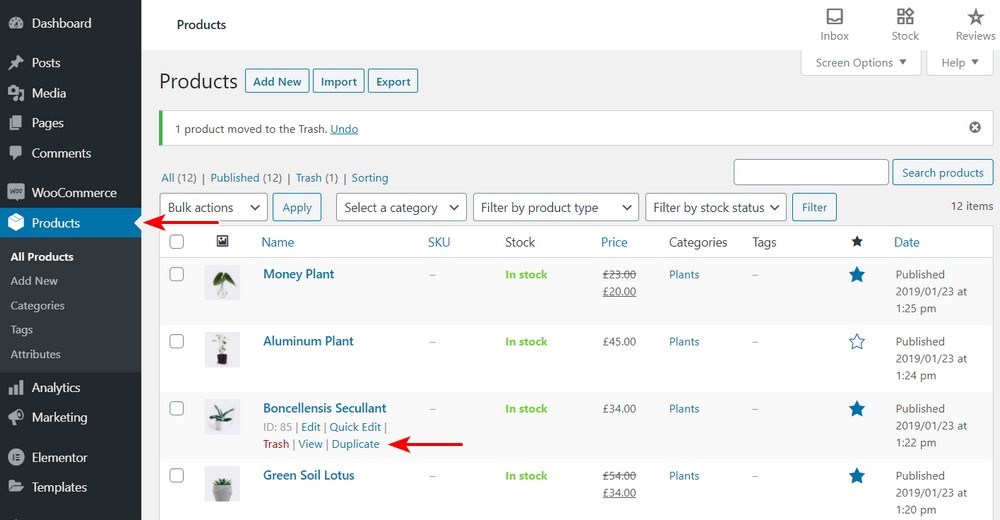
Task: Click the Dashboard gauge icon in sidebar
Action: pos(16,24)
